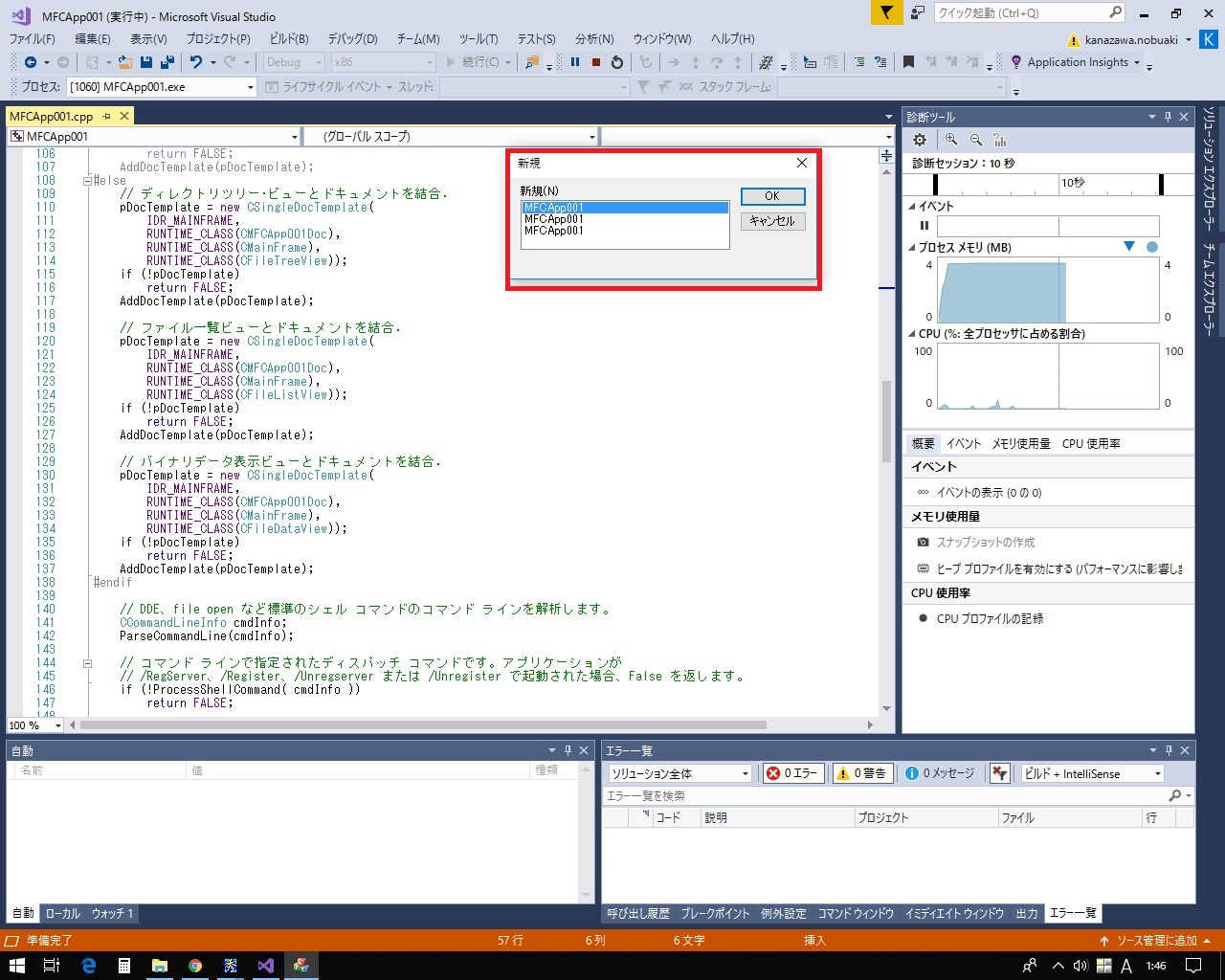
Task: Open Diagnostic Tools settings gear
Action: (x=920, y=140)
